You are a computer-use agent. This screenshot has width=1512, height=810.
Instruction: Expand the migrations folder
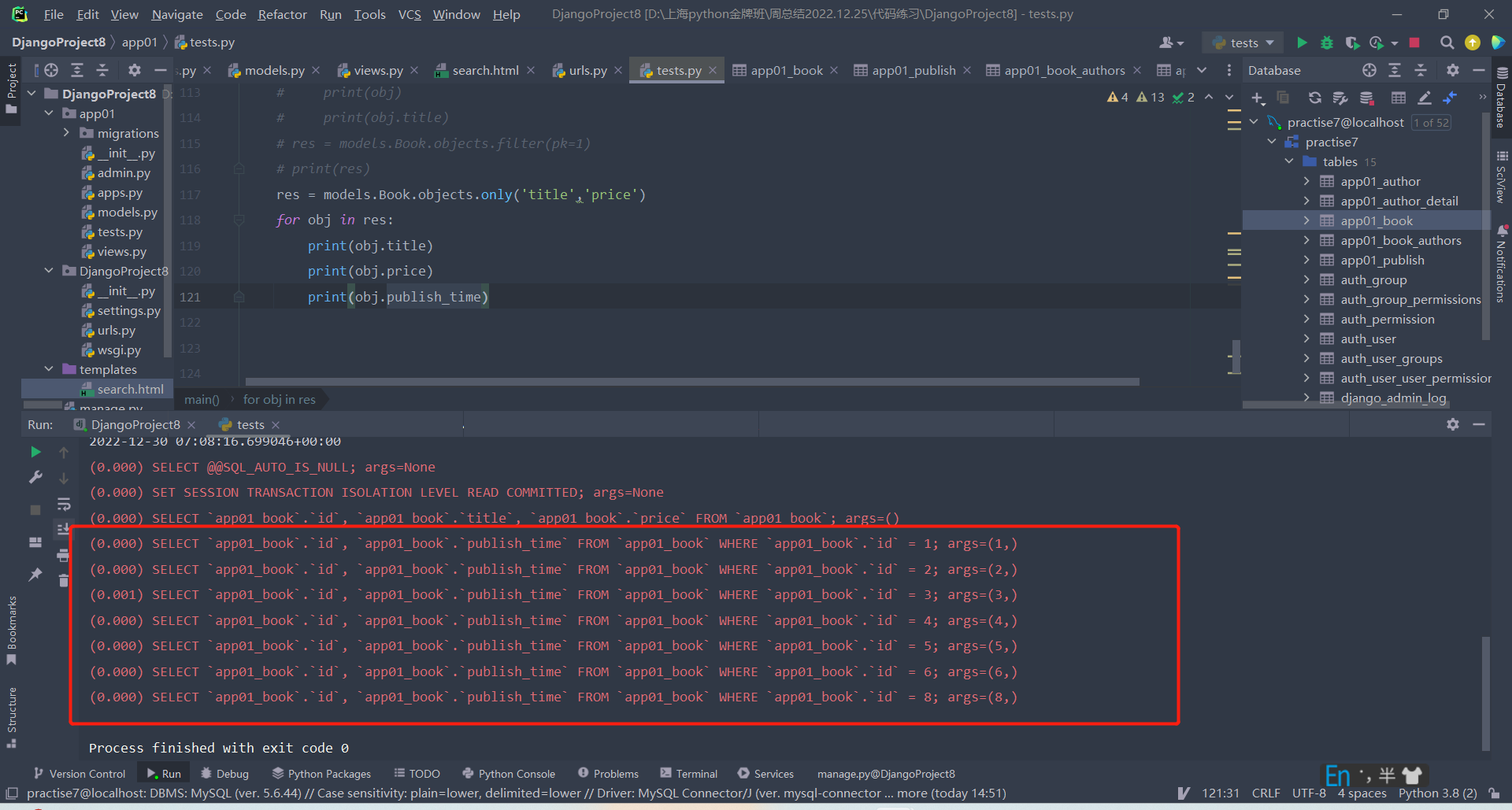click(67, 133)
